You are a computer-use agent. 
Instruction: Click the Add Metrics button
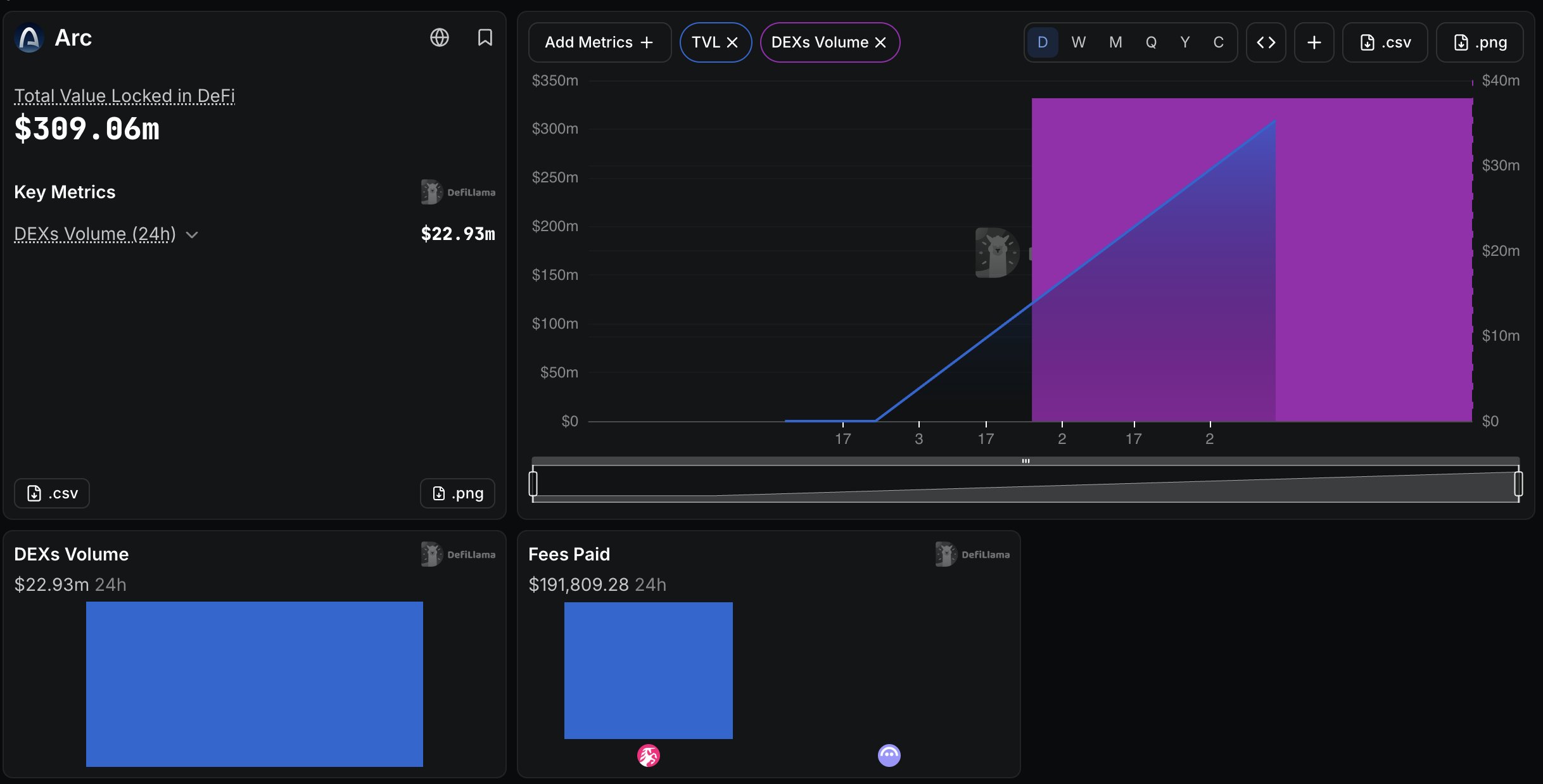pyautogui.click(x=599, y=42)
